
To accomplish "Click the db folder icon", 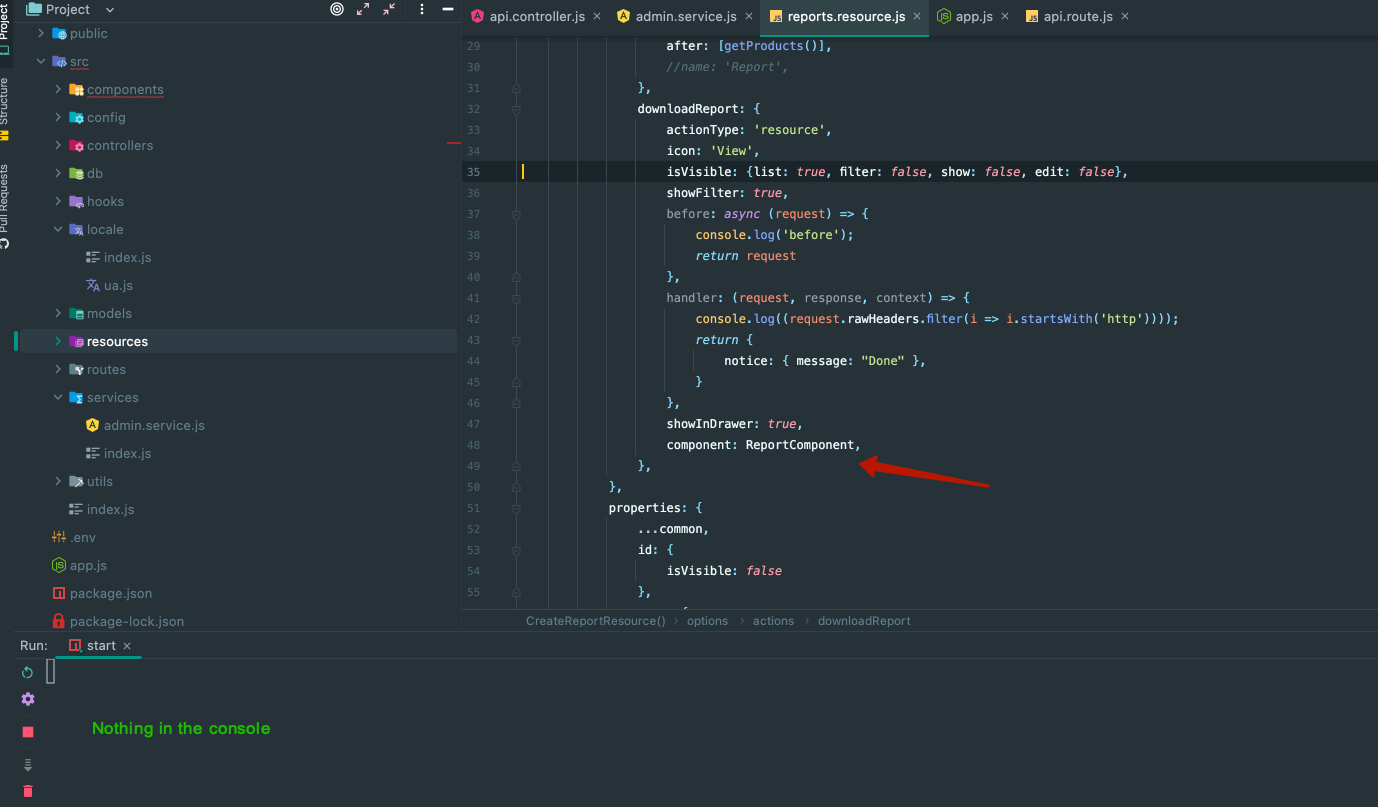I will click(76, 173).
